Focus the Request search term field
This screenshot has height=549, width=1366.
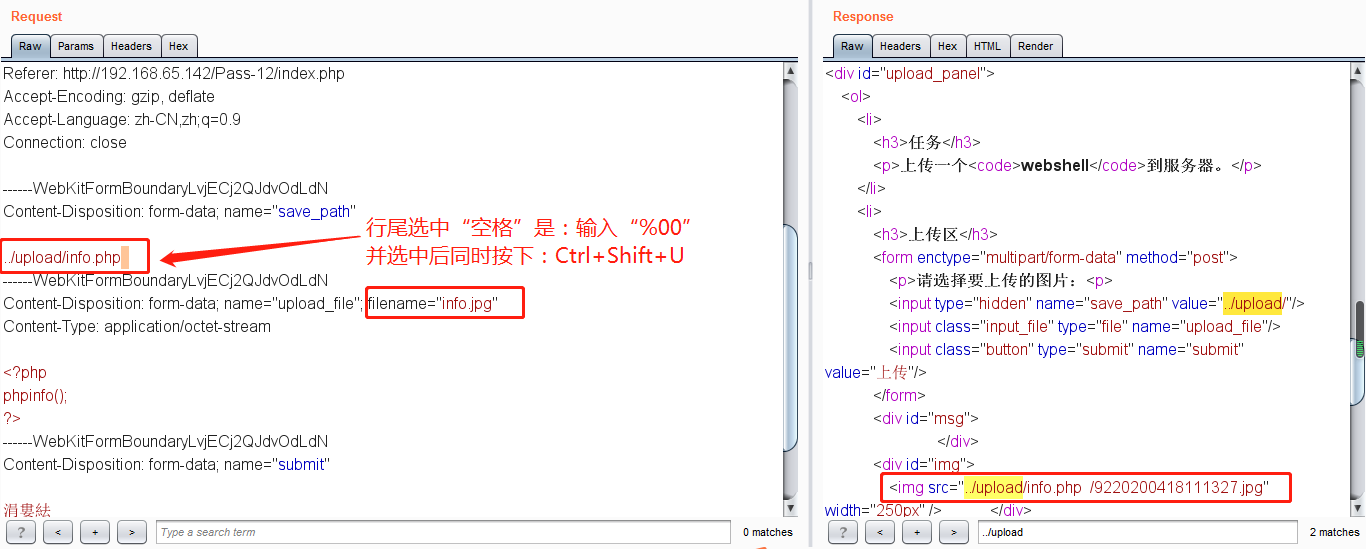[x=445, y=532]
